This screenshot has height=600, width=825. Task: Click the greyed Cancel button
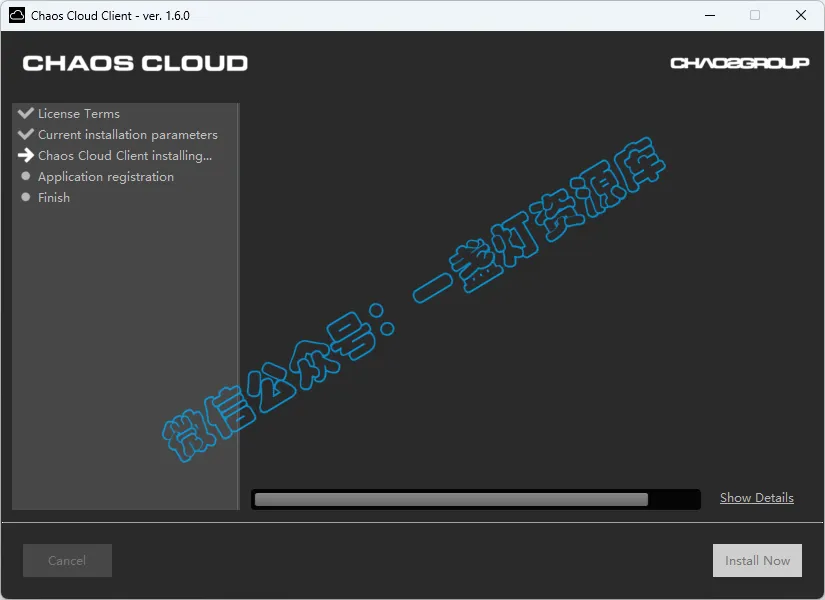(67, 561)
